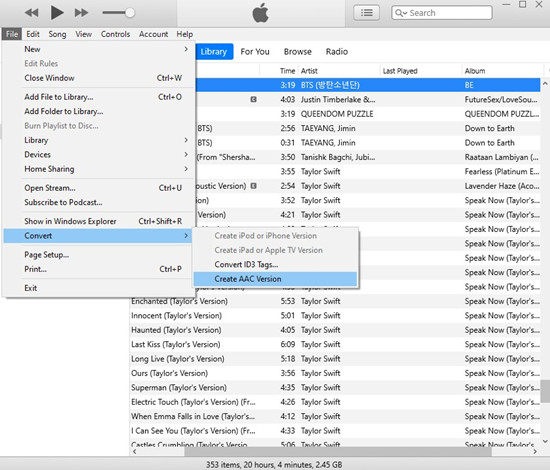
Task: Expand the Convert submenu
Action: (x=98, y=236)
